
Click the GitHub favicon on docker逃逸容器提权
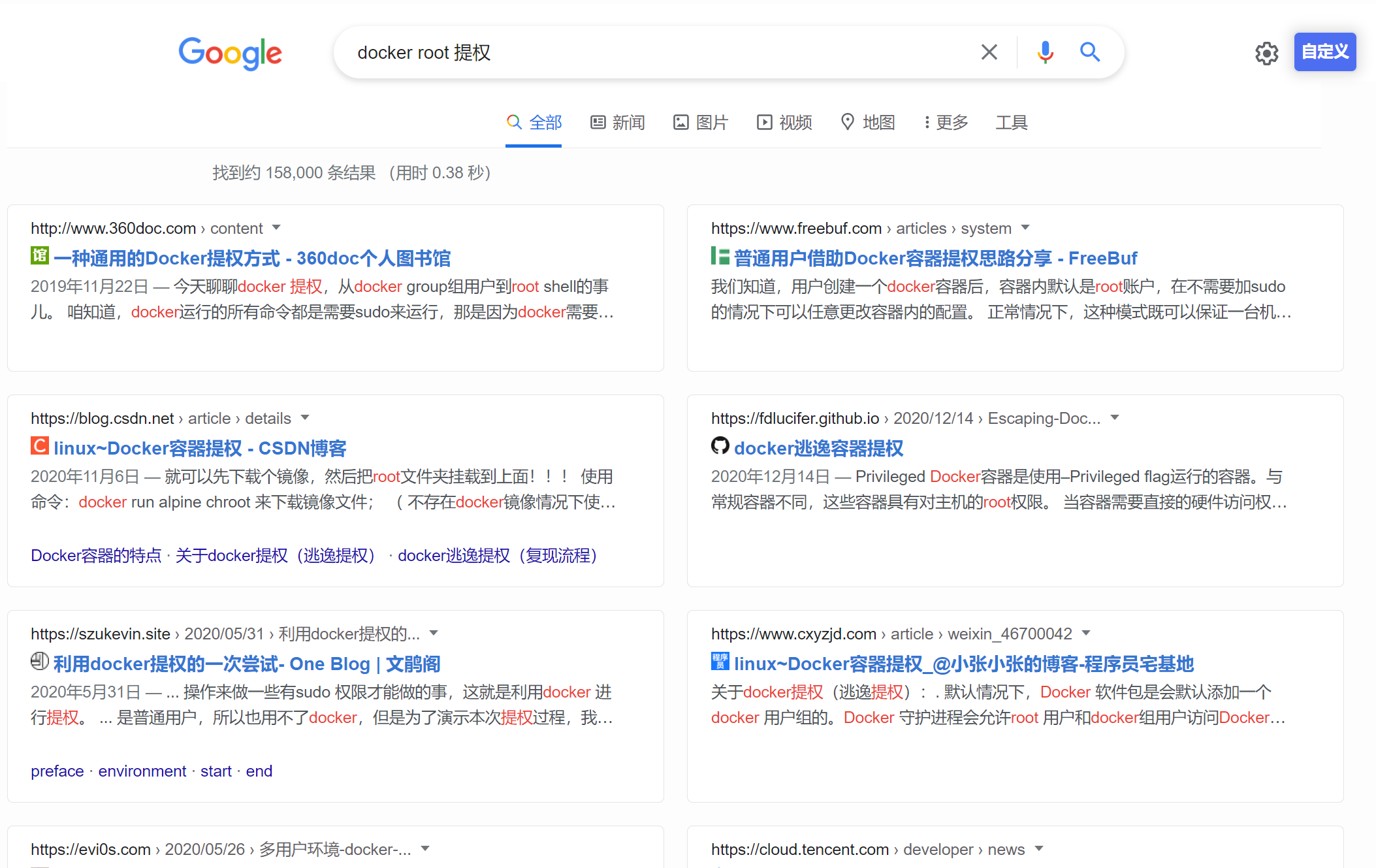(720, 445)
